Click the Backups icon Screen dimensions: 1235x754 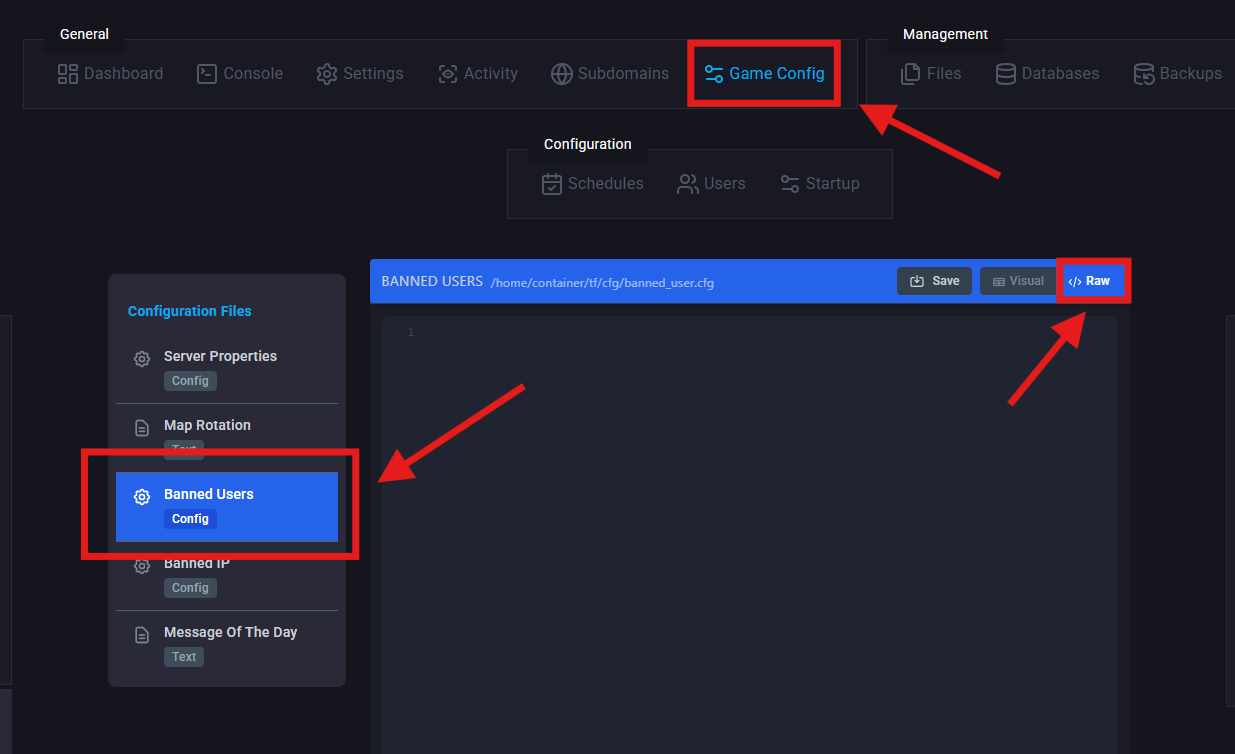(1143, 73)
